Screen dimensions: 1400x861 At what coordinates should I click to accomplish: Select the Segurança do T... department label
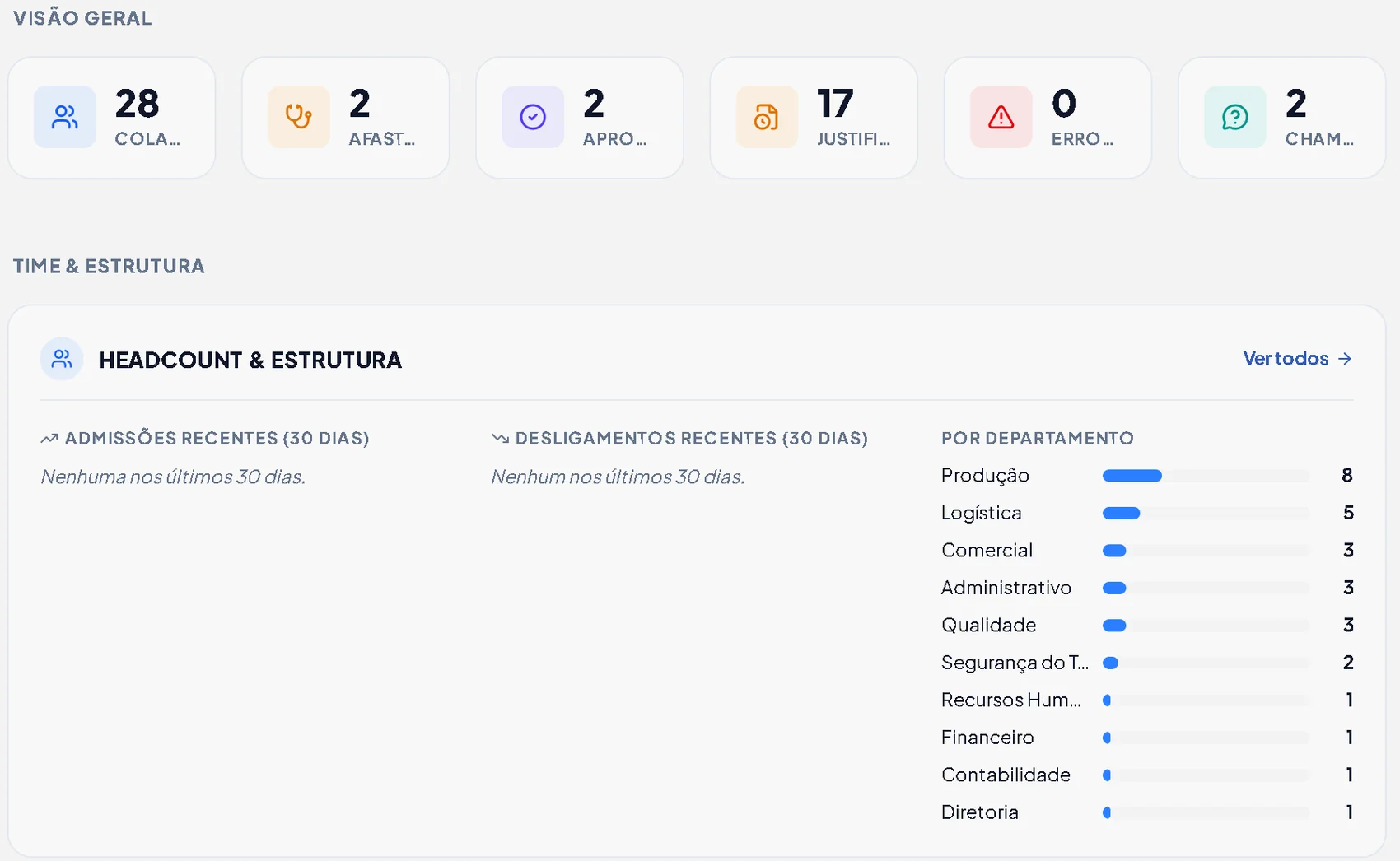pyautogui.click(x=1015, y=663)
